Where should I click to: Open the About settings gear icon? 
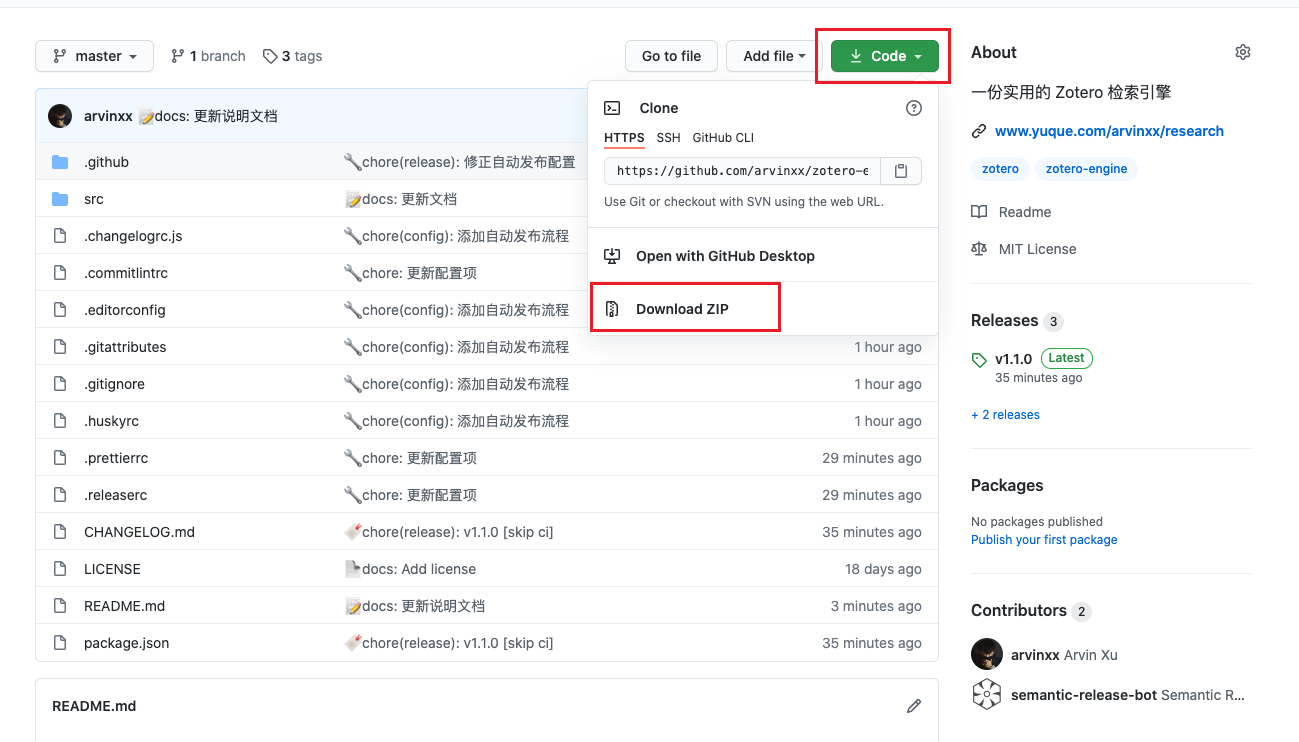click(1243, 52)
